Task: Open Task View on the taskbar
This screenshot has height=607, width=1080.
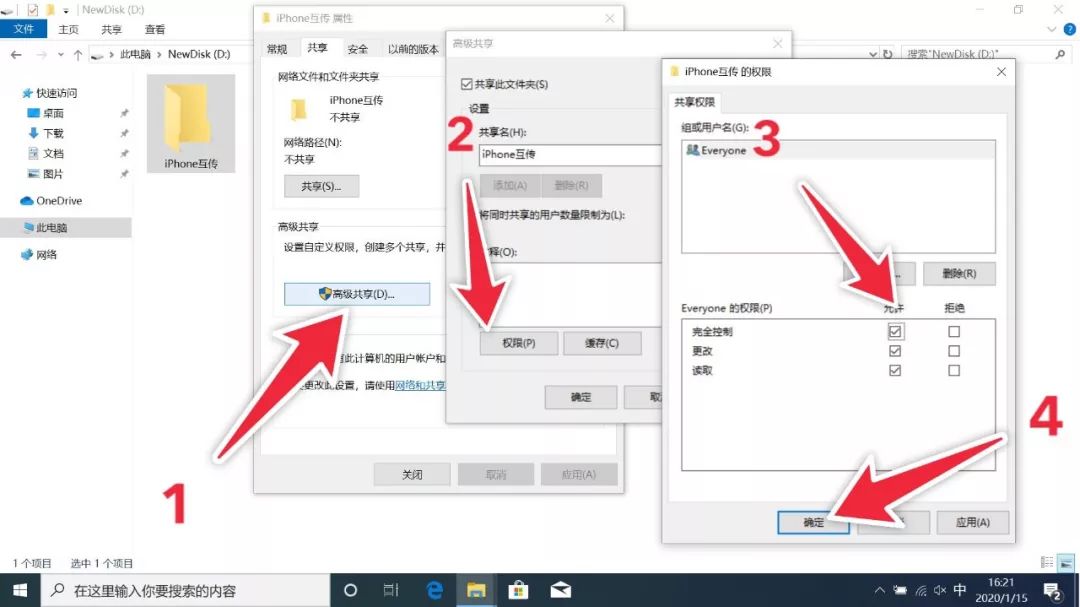Action: click(390, 589)
